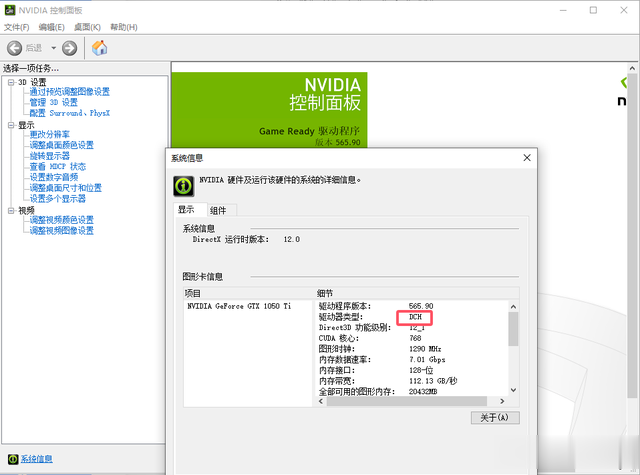The image size is (640, 475).
Task: Click the CUDA 核心 row
Action: 412,338
